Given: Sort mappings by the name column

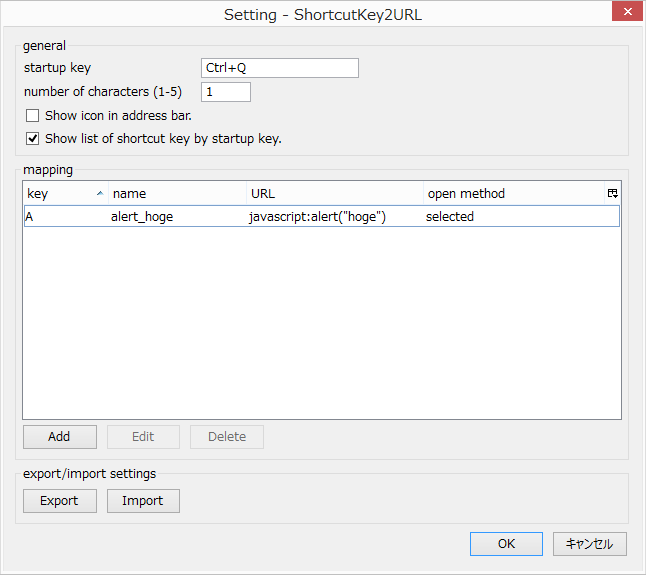Looking at the screenshot, I should (176, 194).
